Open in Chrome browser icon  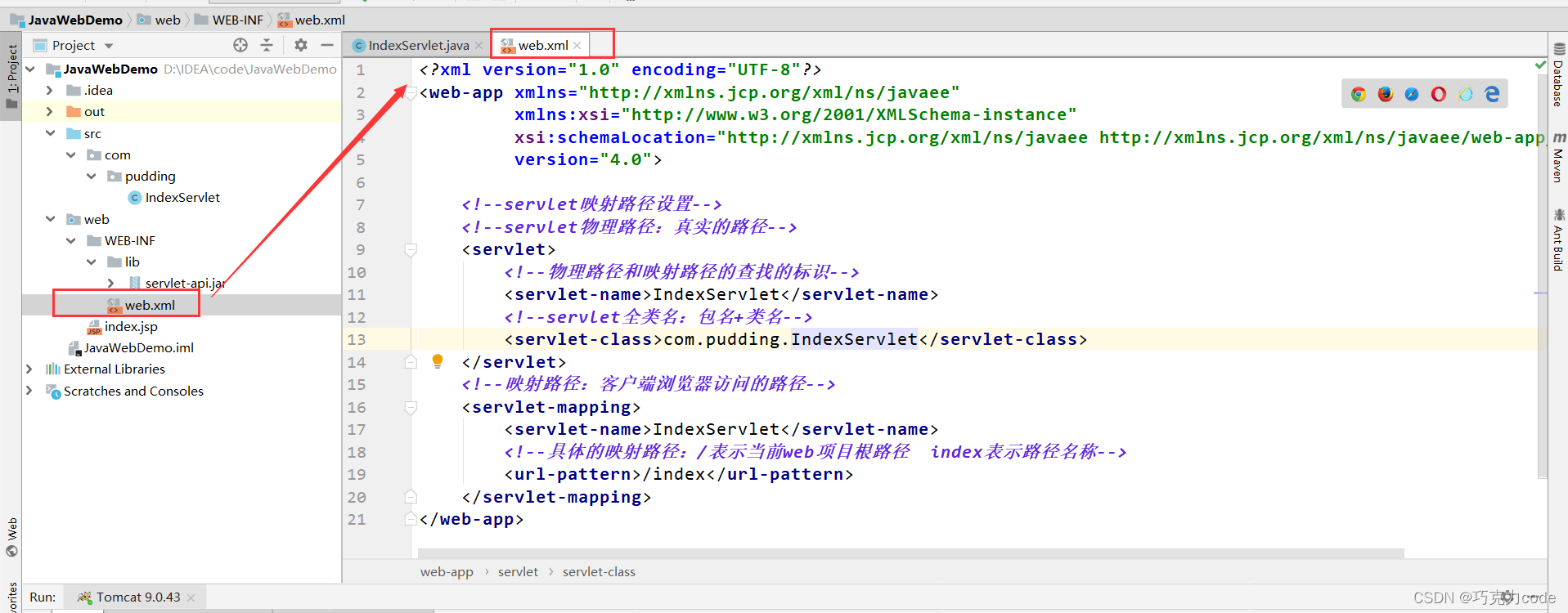pyautogui.click(x=1359, y=94)
